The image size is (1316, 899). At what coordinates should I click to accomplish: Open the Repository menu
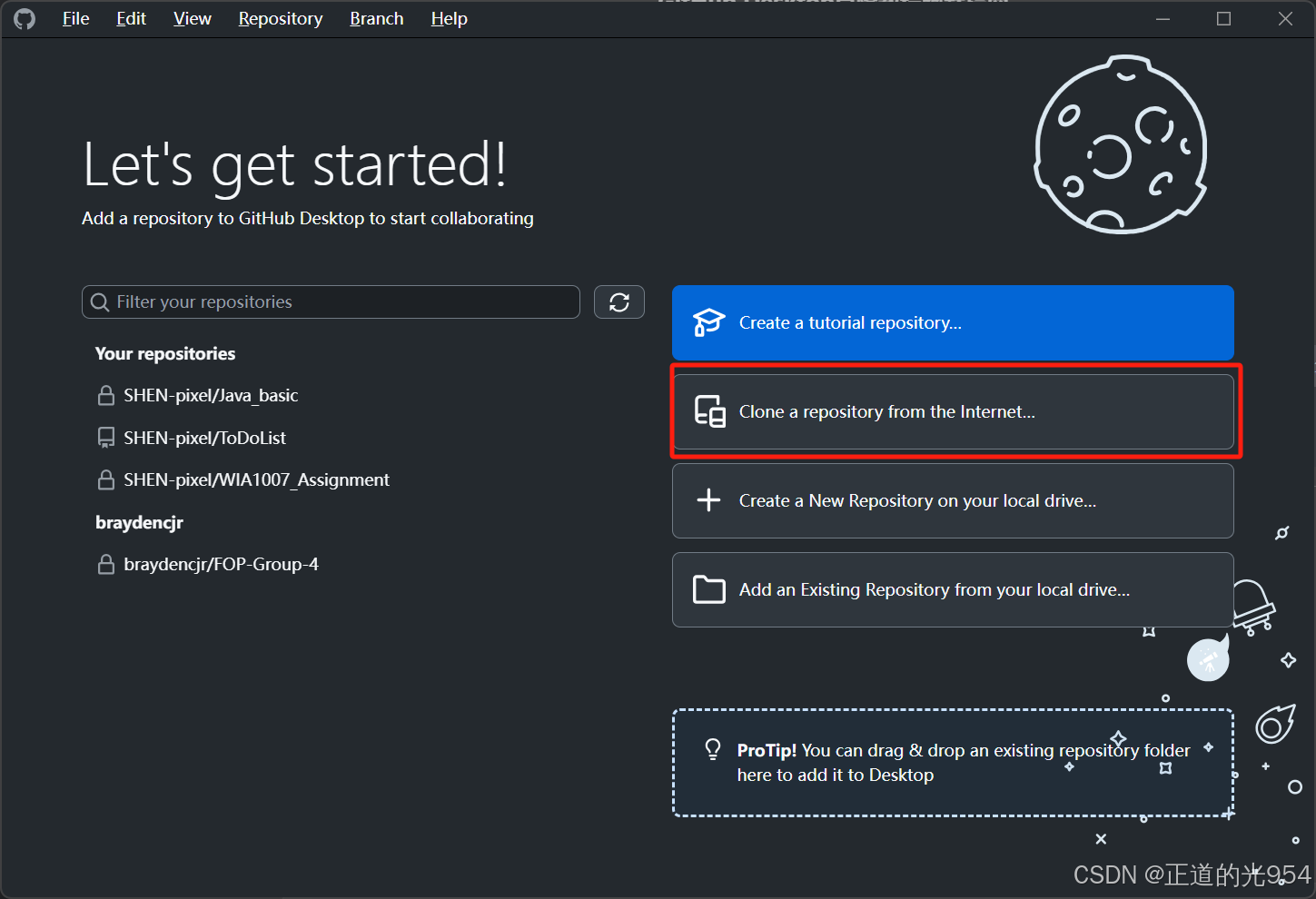click(281, 18)
